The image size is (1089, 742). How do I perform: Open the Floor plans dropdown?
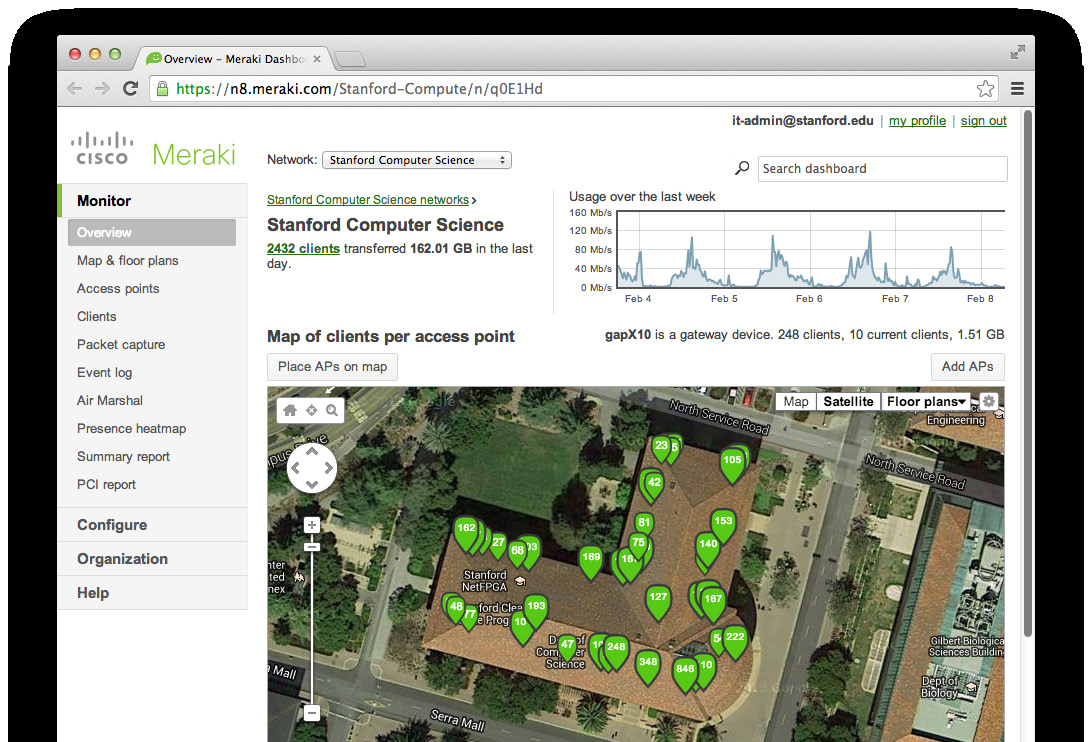click(926, 402)
